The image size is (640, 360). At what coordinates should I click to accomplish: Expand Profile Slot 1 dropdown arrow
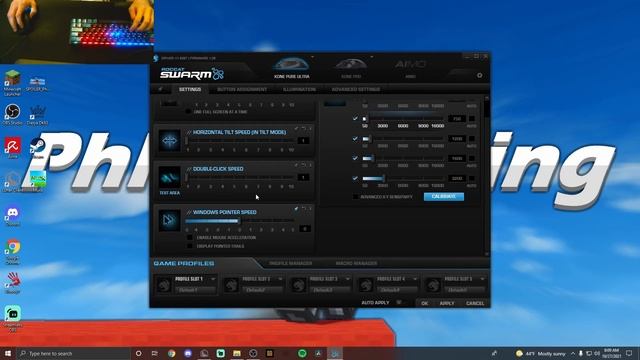pos(213,279)
